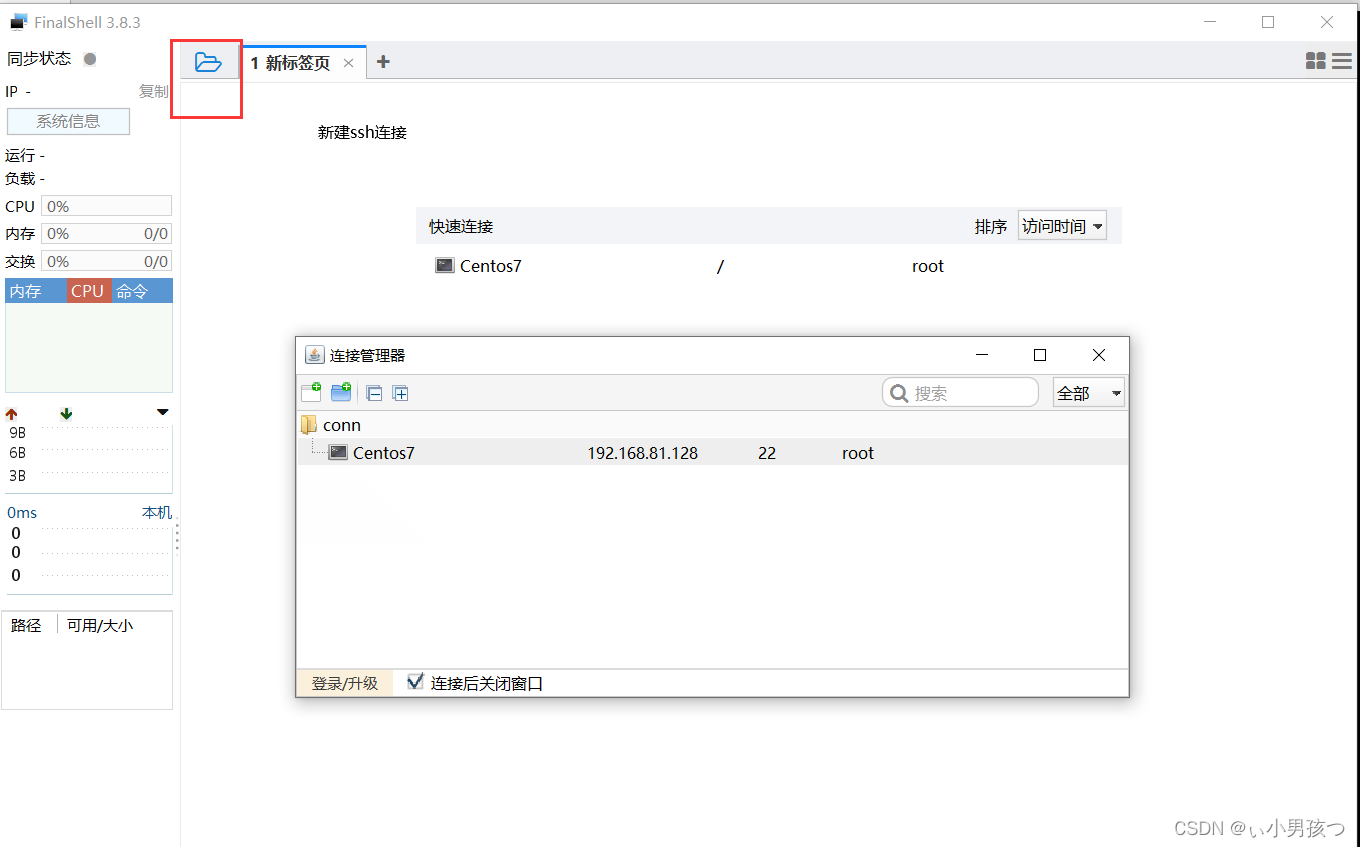The image size is (1360, 847).
Task: Click the root cell in connection manager
Action: pyautogui.click(x=858, y=453)
